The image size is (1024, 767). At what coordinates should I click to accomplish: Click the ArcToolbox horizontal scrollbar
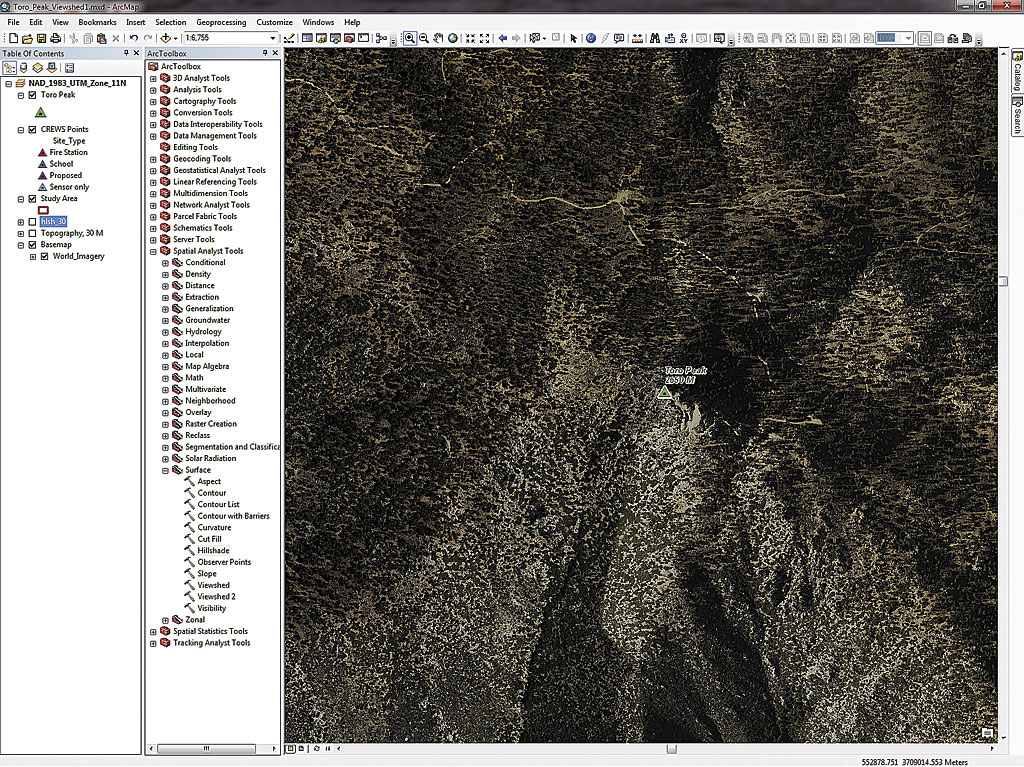coord(206,749)
